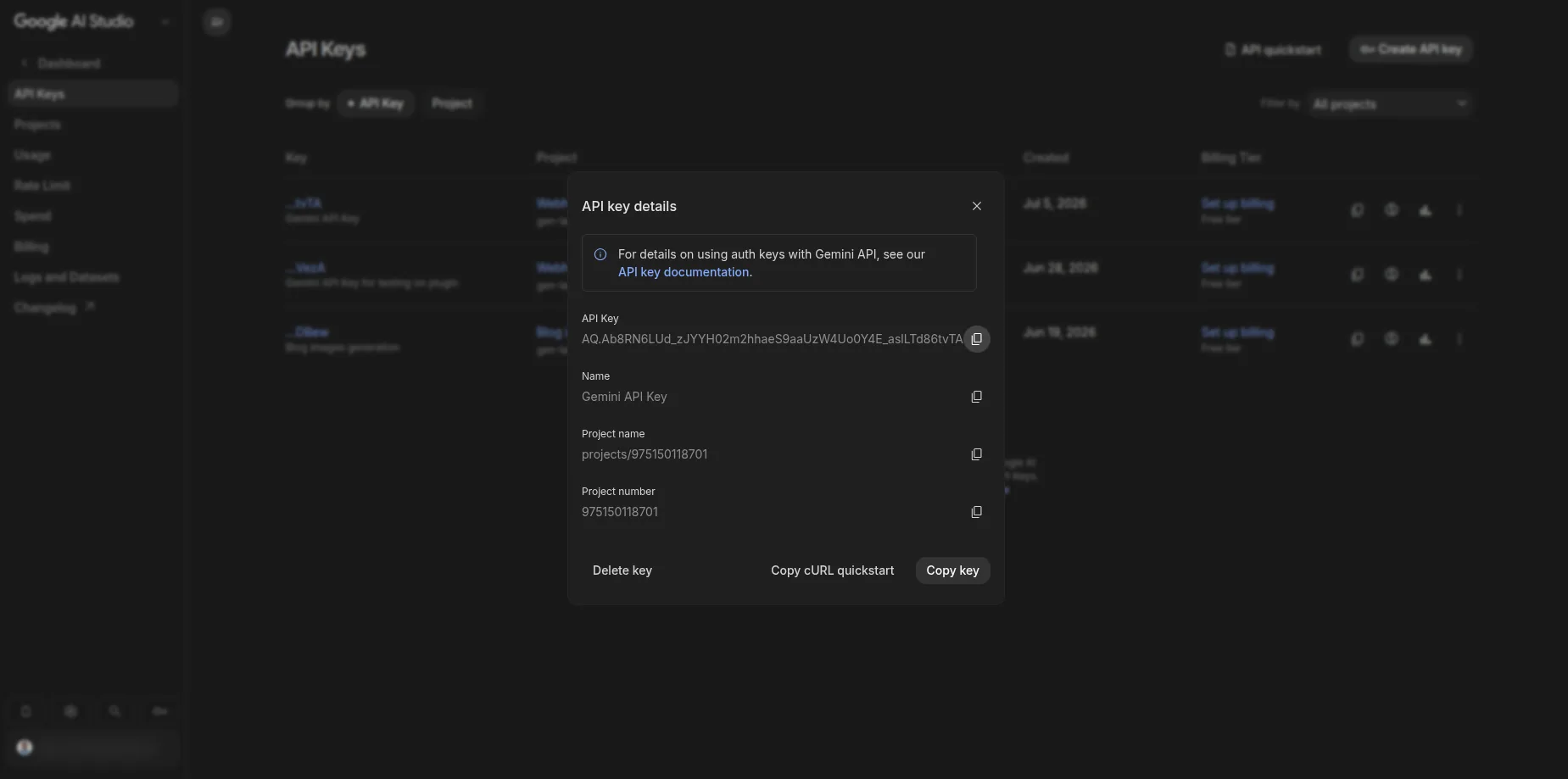
Task: Group keys by API Key chip
Action: 375,103
